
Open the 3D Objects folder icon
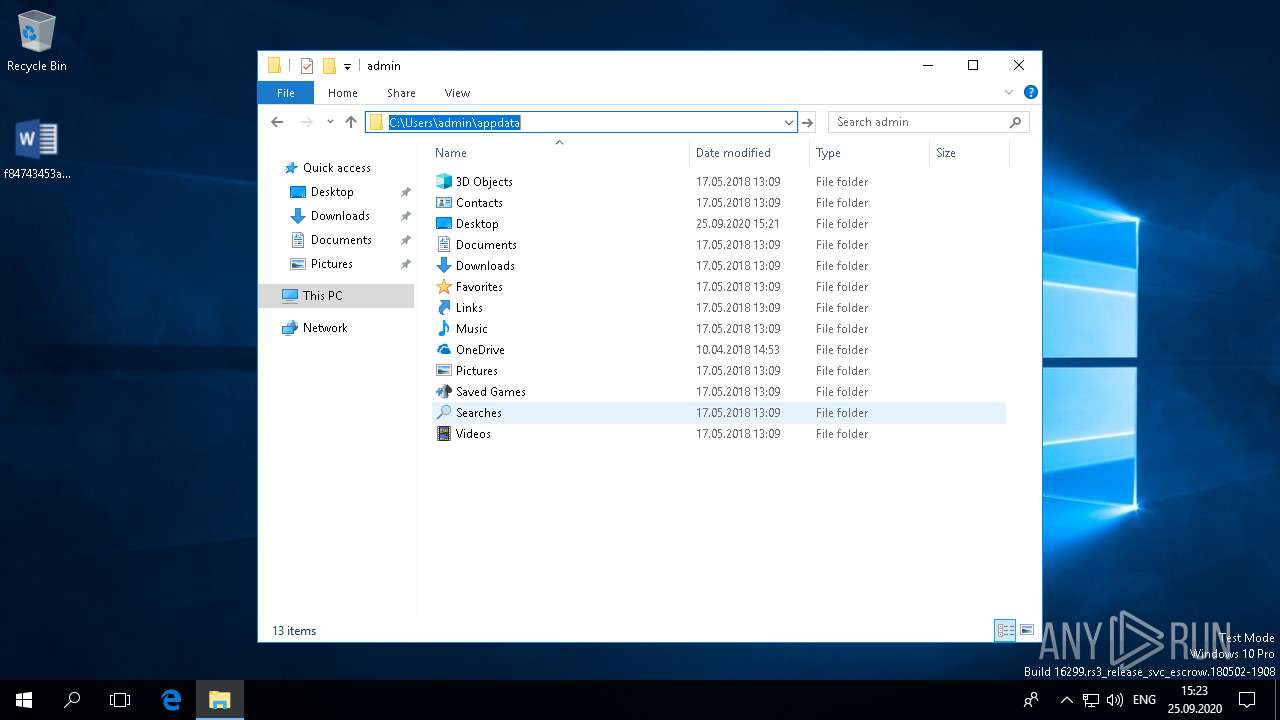click(444, 182)
